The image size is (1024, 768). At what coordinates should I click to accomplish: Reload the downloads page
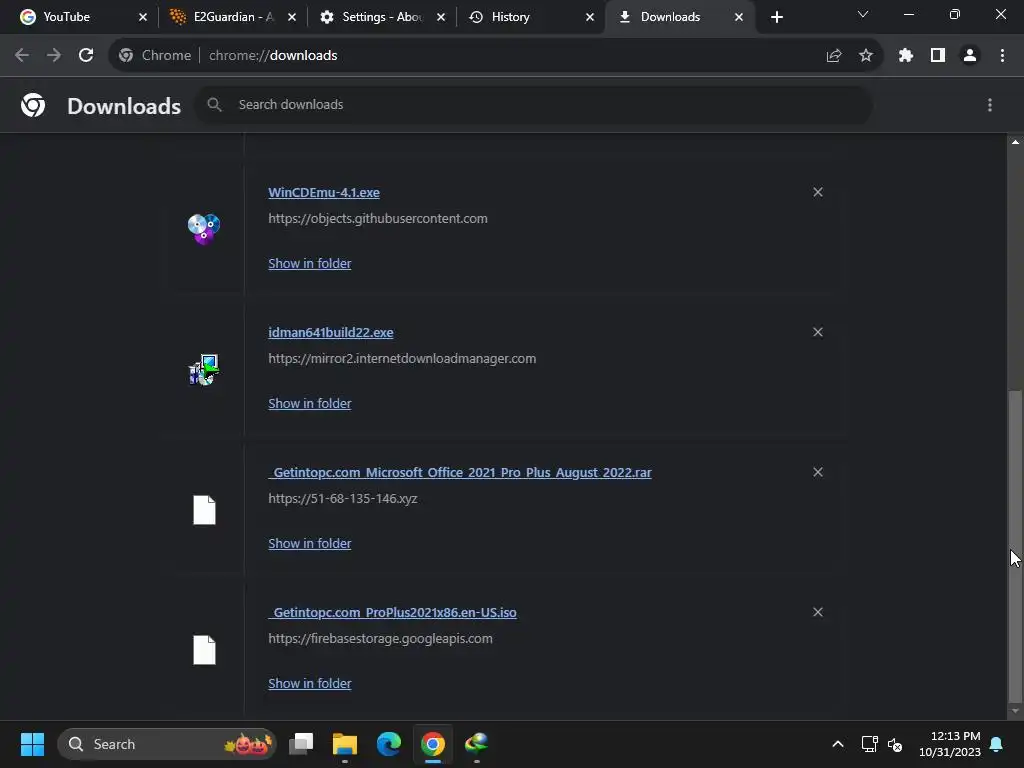[86, 56]
